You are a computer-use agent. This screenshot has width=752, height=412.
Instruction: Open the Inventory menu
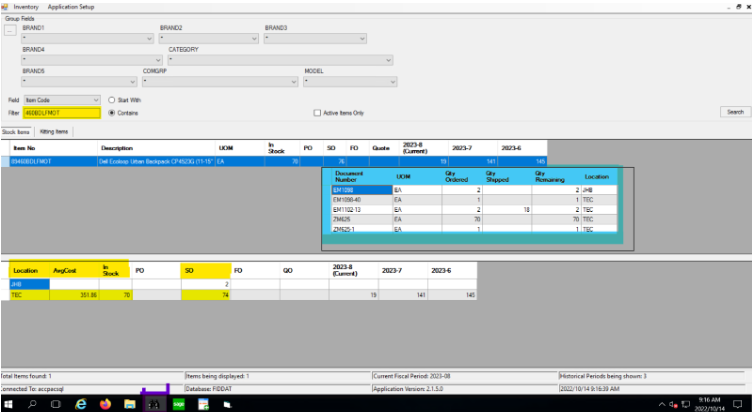26,6
